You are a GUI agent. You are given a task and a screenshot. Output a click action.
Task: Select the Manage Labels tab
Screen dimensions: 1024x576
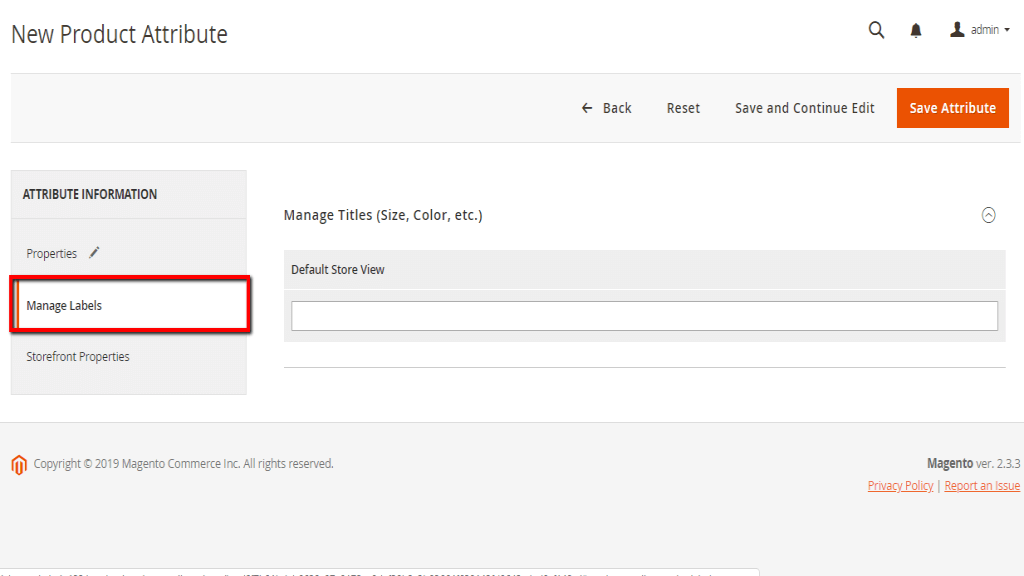tap(131, 305)
